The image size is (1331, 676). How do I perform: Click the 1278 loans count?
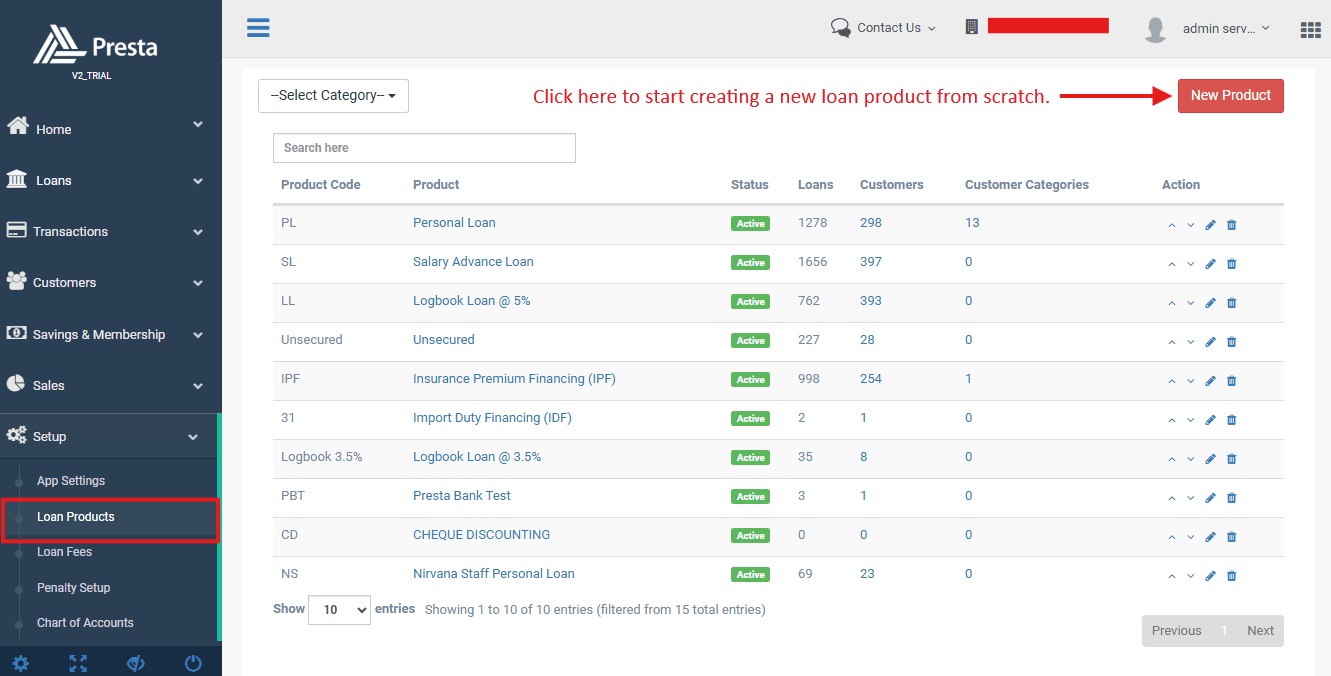(813, 223)
